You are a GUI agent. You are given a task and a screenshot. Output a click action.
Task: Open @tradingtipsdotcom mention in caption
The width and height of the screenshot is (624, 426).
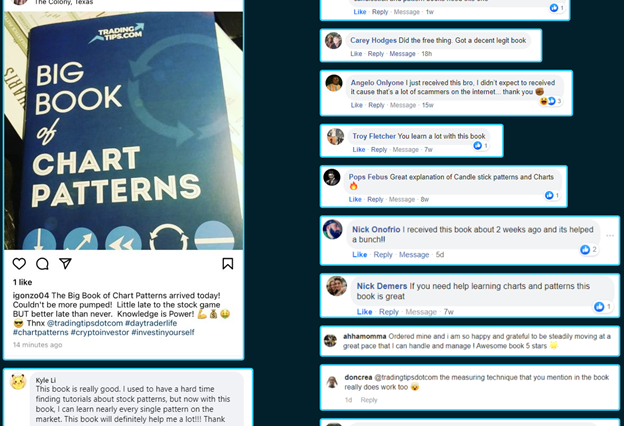(x=85, y=323)
